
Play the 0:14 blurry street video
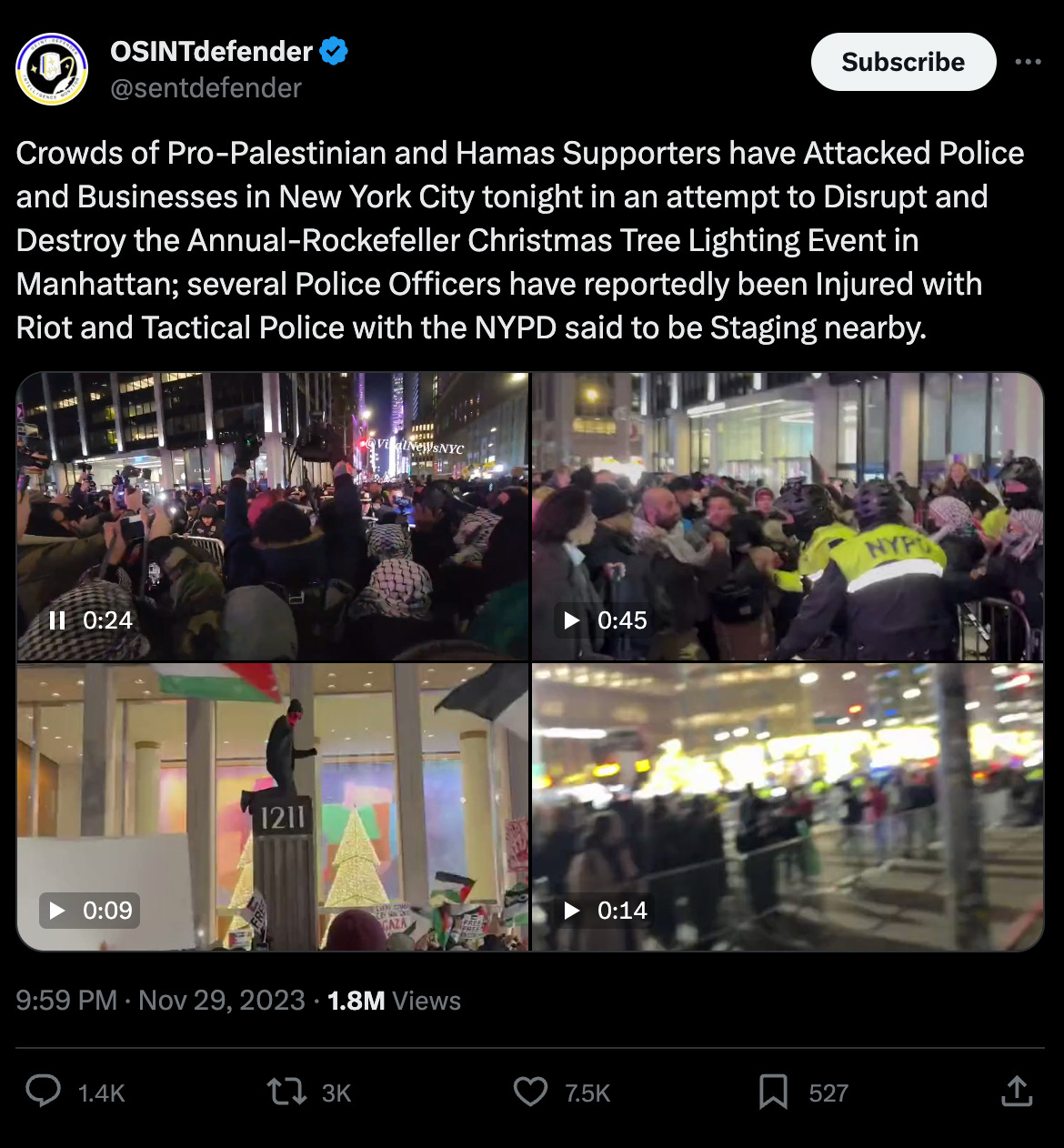click(572, 910)
